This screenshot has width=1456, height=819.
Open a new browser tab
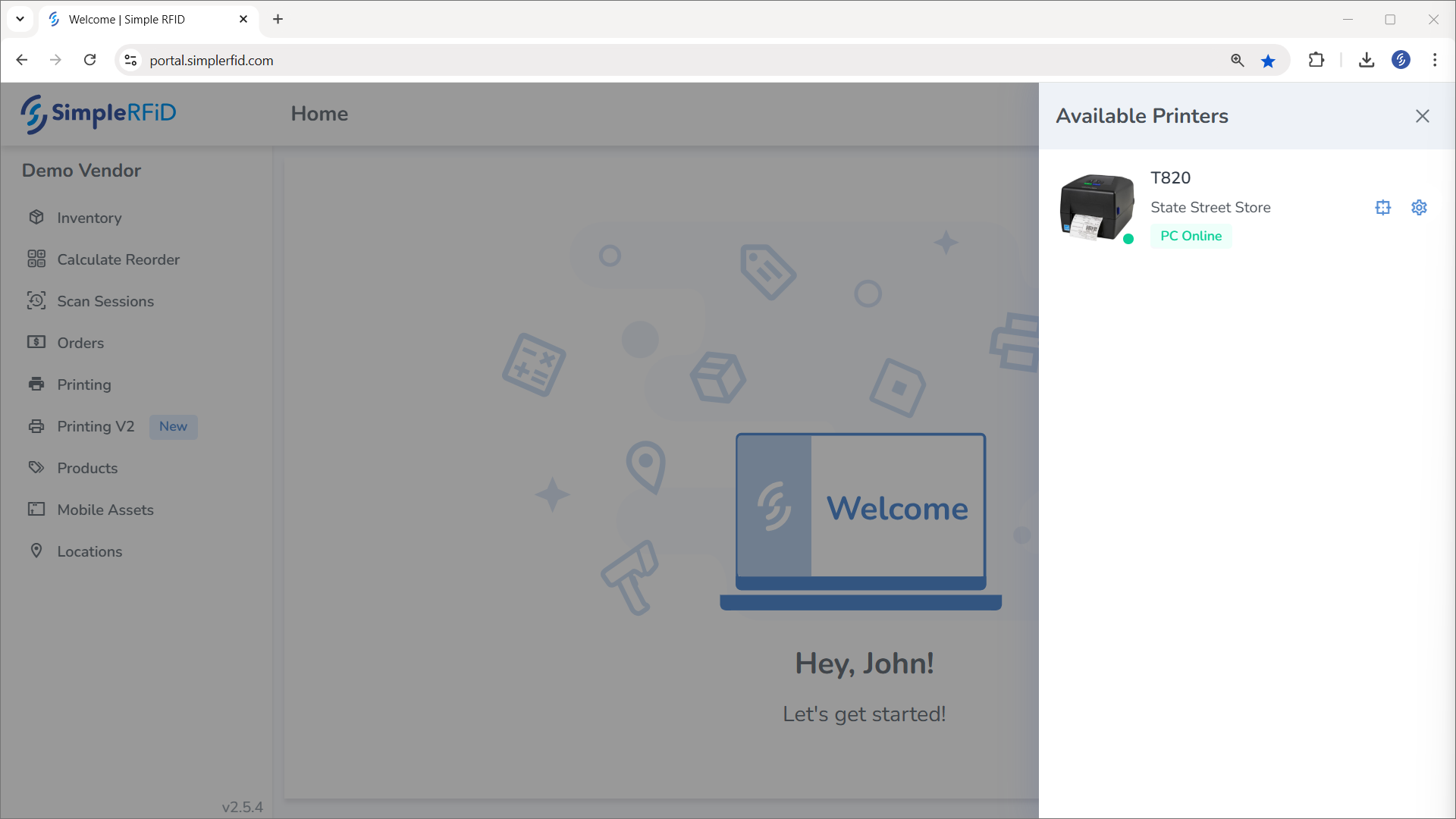[x=278, y=19]
